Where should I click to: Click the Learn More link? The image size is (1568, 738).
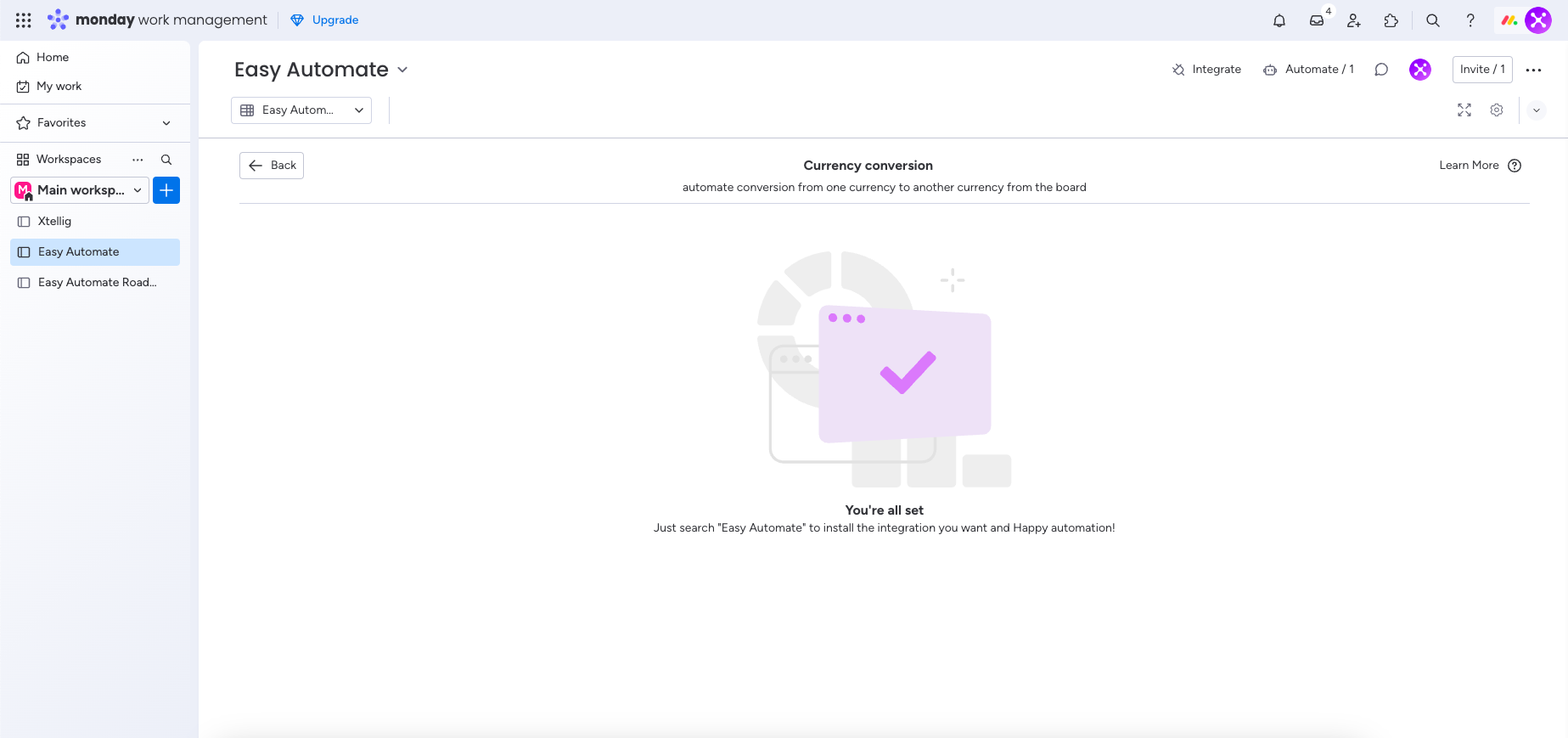(1469, 166)
